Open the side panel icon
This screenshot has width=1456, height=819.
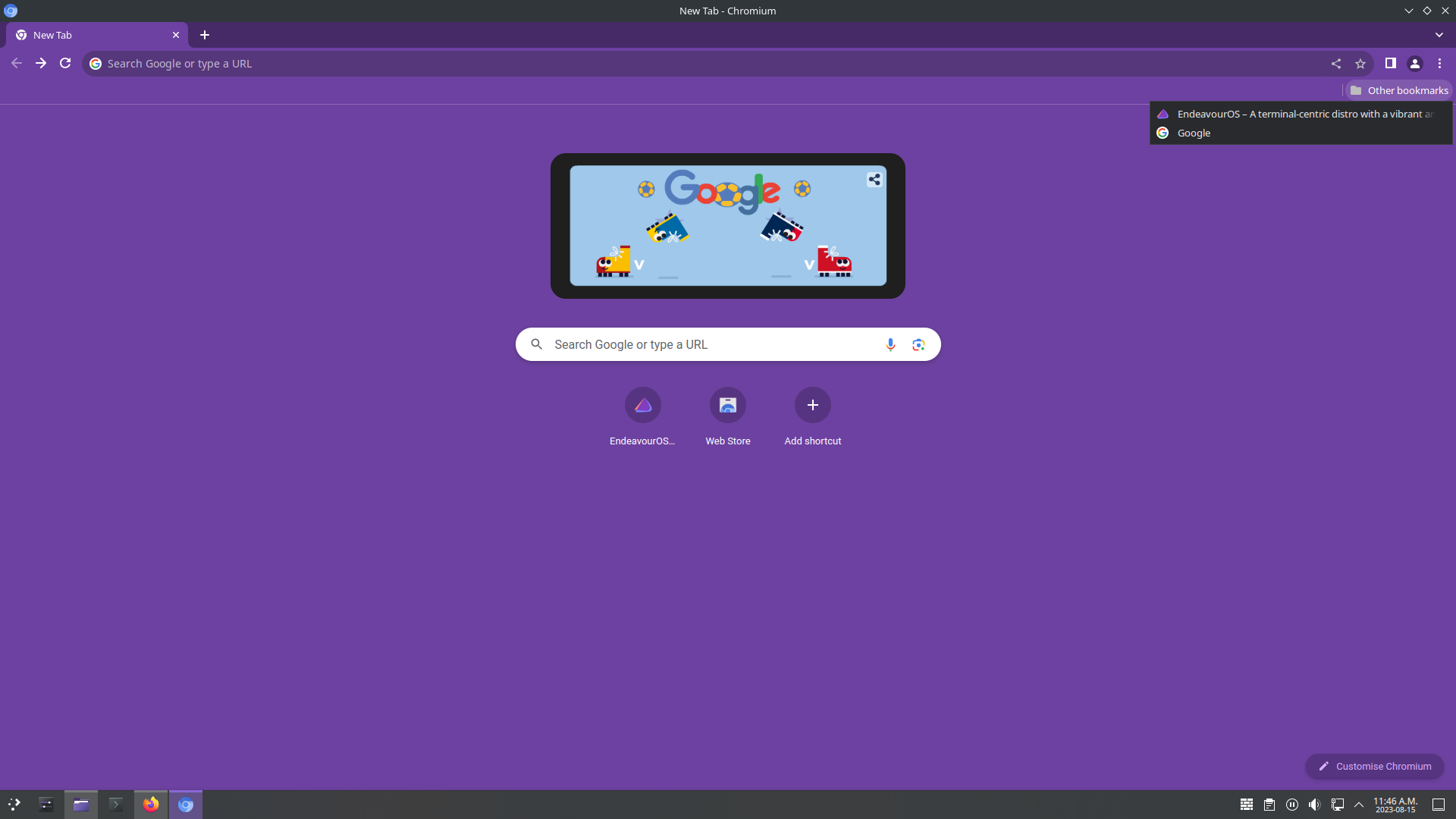[1390, 64]
